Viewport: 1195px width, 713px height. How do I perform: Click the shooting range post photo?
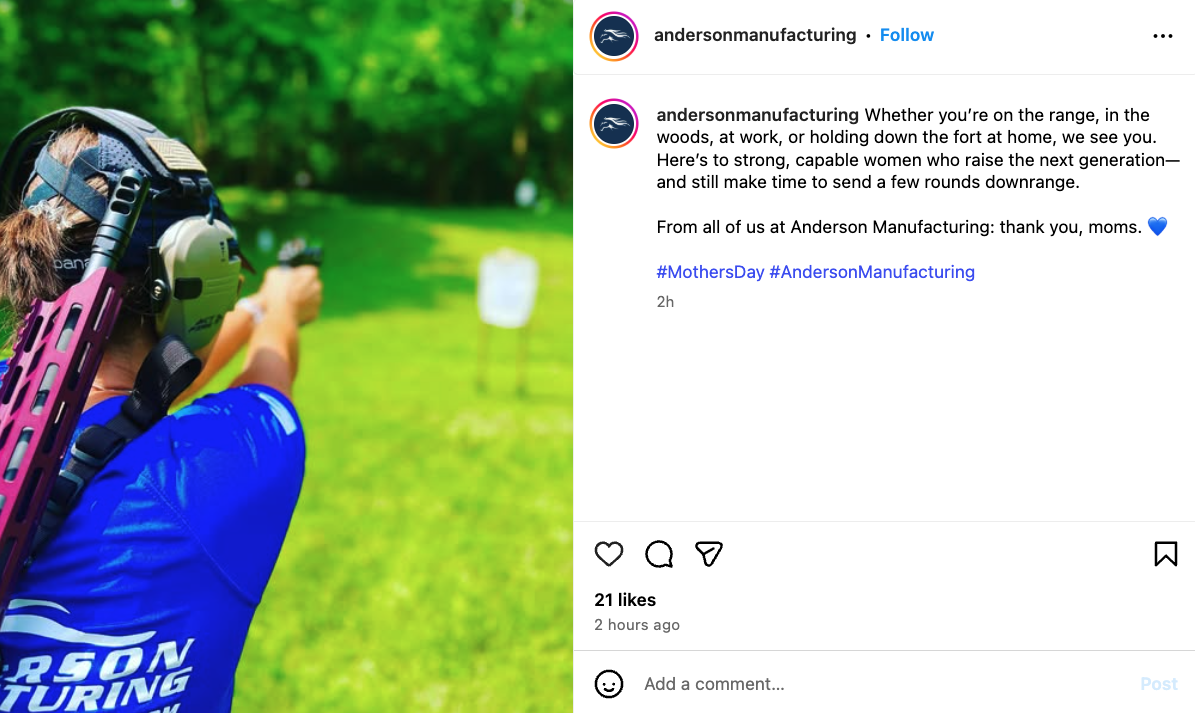(x=287, y=356)
